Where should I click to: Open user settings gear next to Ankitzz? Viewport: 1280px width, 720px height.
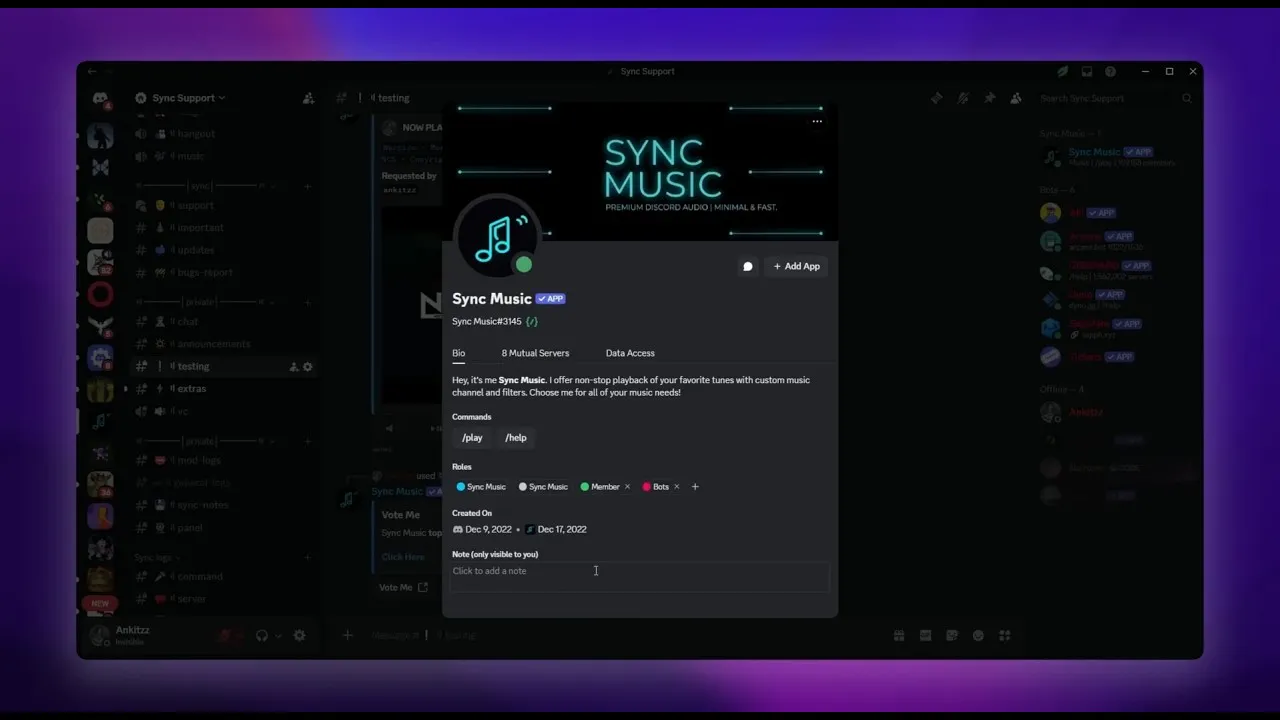pos(299,636)
